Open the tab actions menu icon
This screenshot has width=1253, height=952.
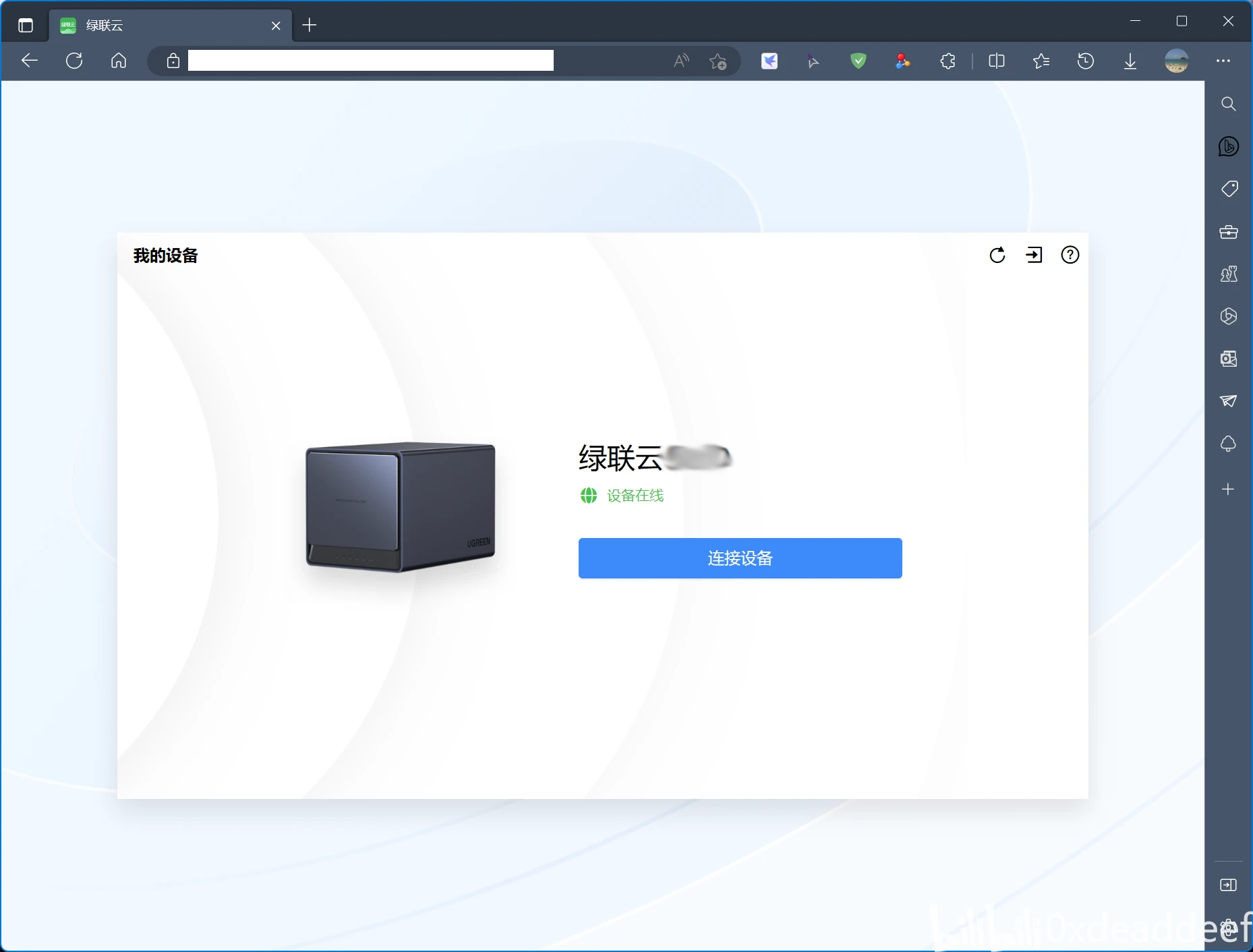coord(26,26)
